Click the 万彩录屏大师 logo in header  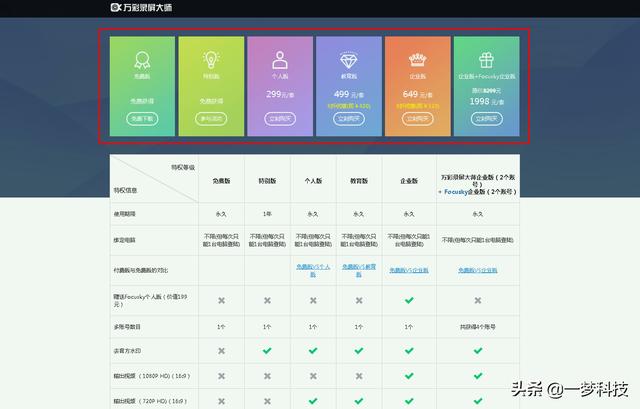coord(141,7)
